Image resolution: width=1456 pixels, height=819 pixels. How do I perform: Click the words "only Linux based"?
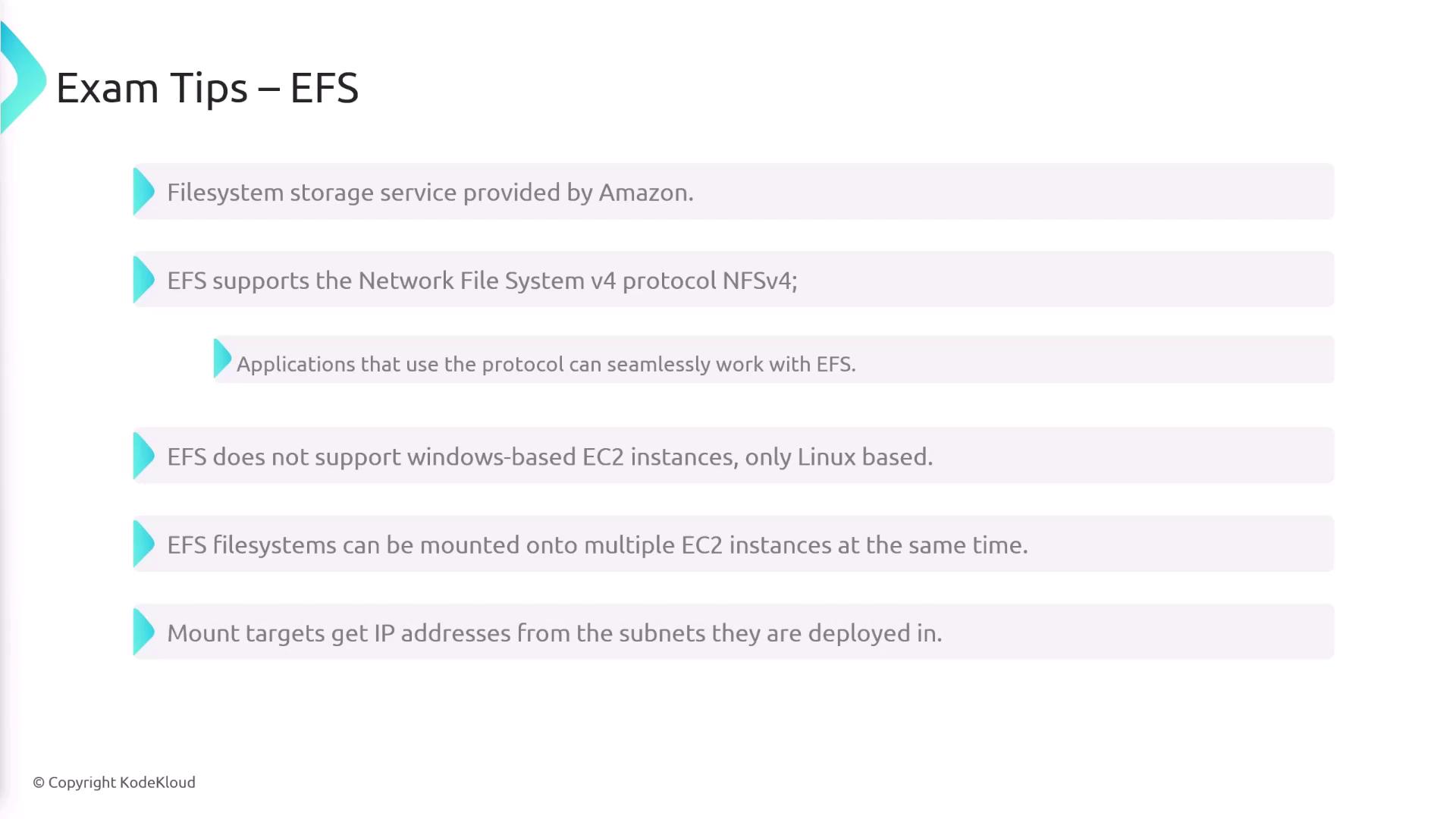tap(864, 457)
